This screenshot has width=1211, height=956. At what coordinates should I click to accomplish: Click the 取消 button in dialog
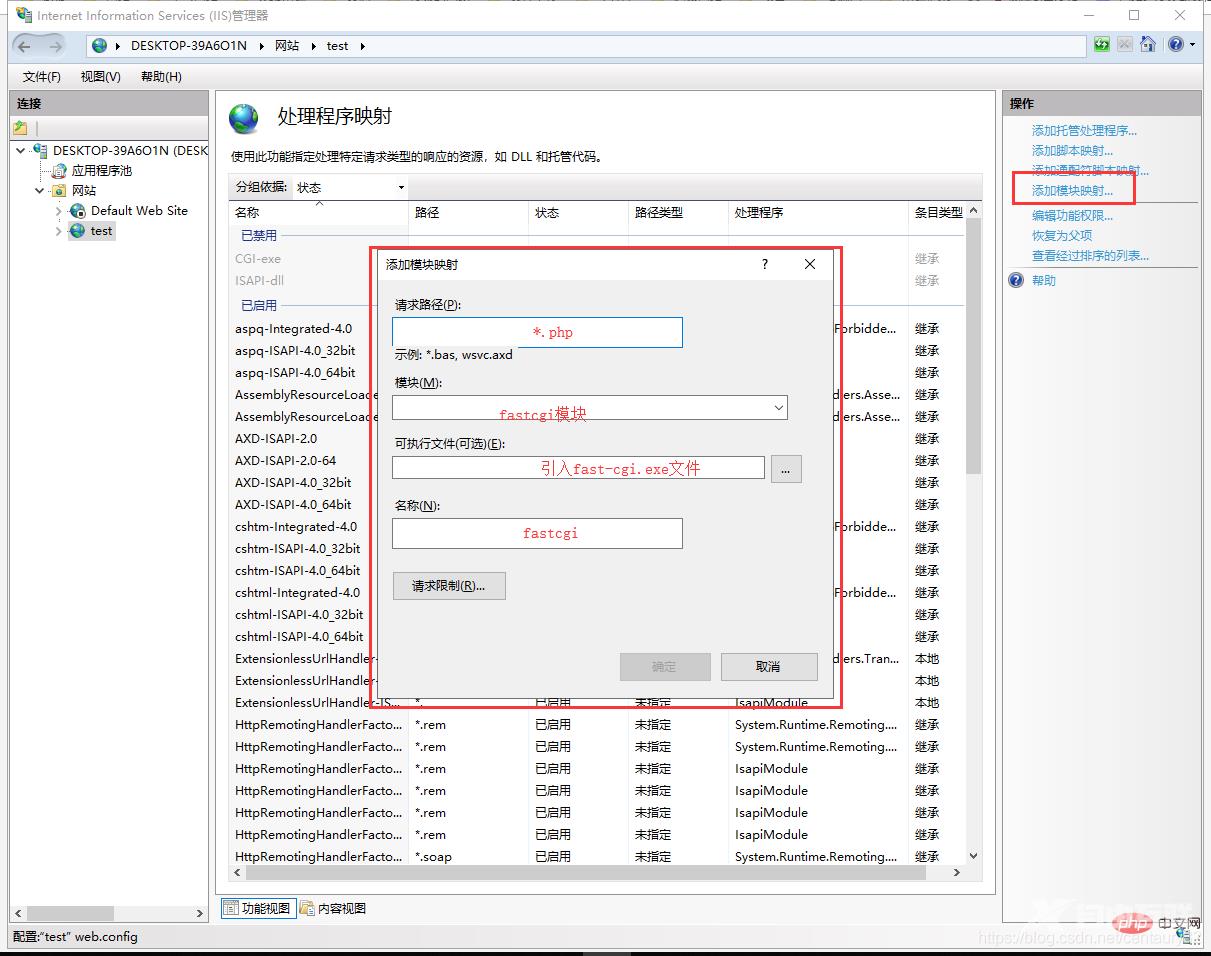coord(768,667)
